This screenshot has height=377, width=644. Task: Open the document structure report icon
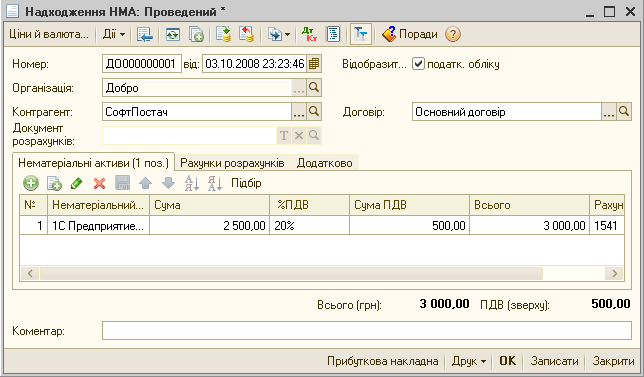click(334, 34)
